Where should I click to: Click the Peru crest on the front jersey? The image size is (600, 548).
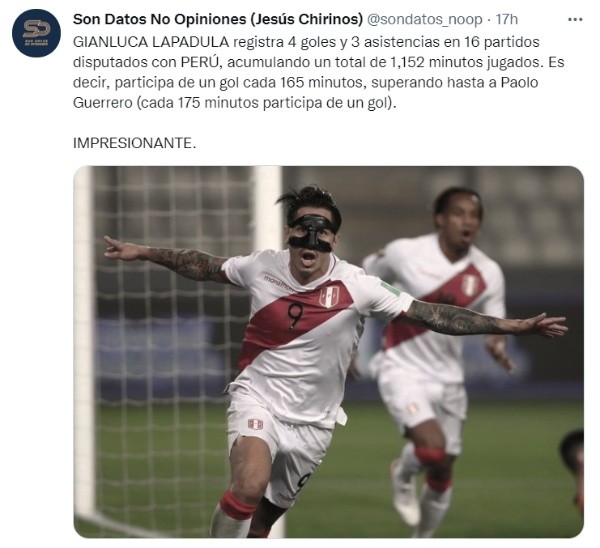pos(329,296)
